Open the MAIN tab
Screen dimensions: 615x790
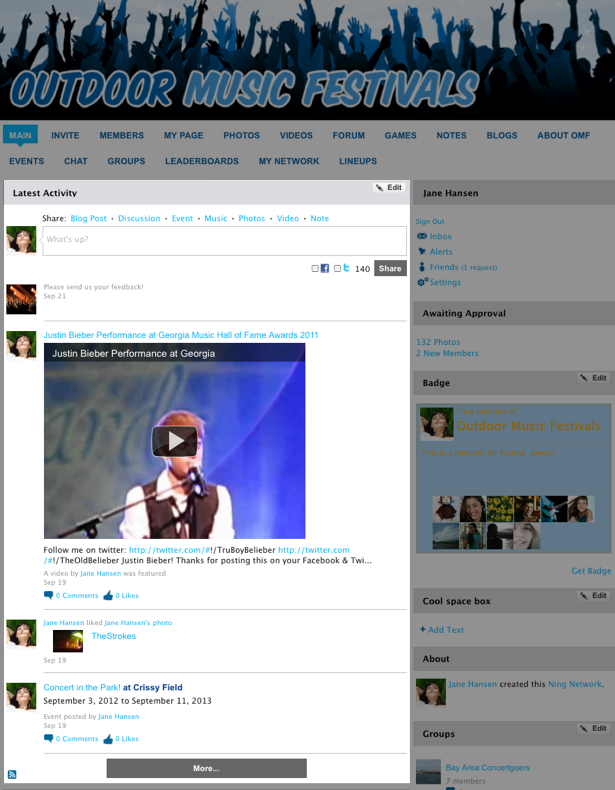point(20,135)
